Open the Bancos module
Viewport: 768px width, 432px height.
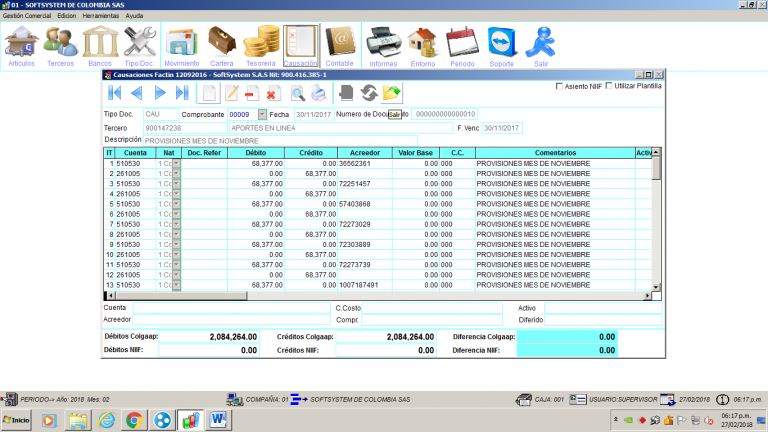100,47
